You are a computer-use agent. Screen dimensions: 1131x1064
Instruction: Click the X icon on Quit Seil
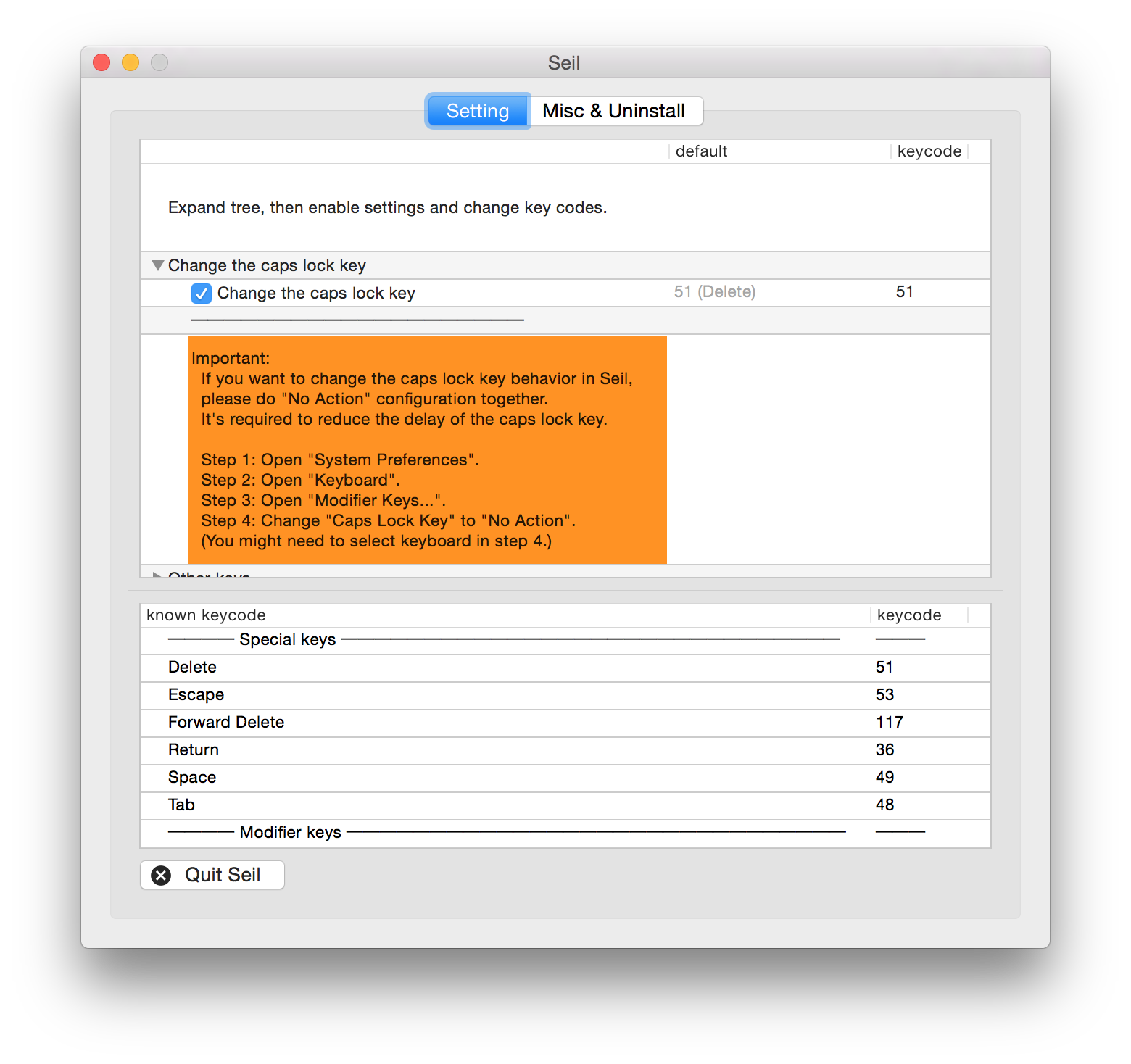pos(161,876)
